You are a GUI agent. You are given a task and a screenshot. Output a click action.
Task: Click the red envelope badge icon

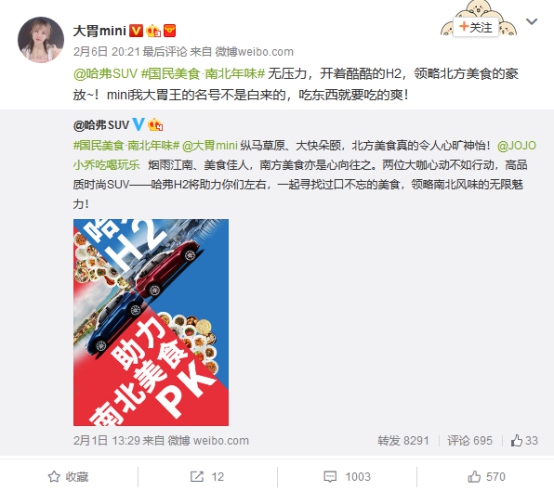click(x=170, y=31)
